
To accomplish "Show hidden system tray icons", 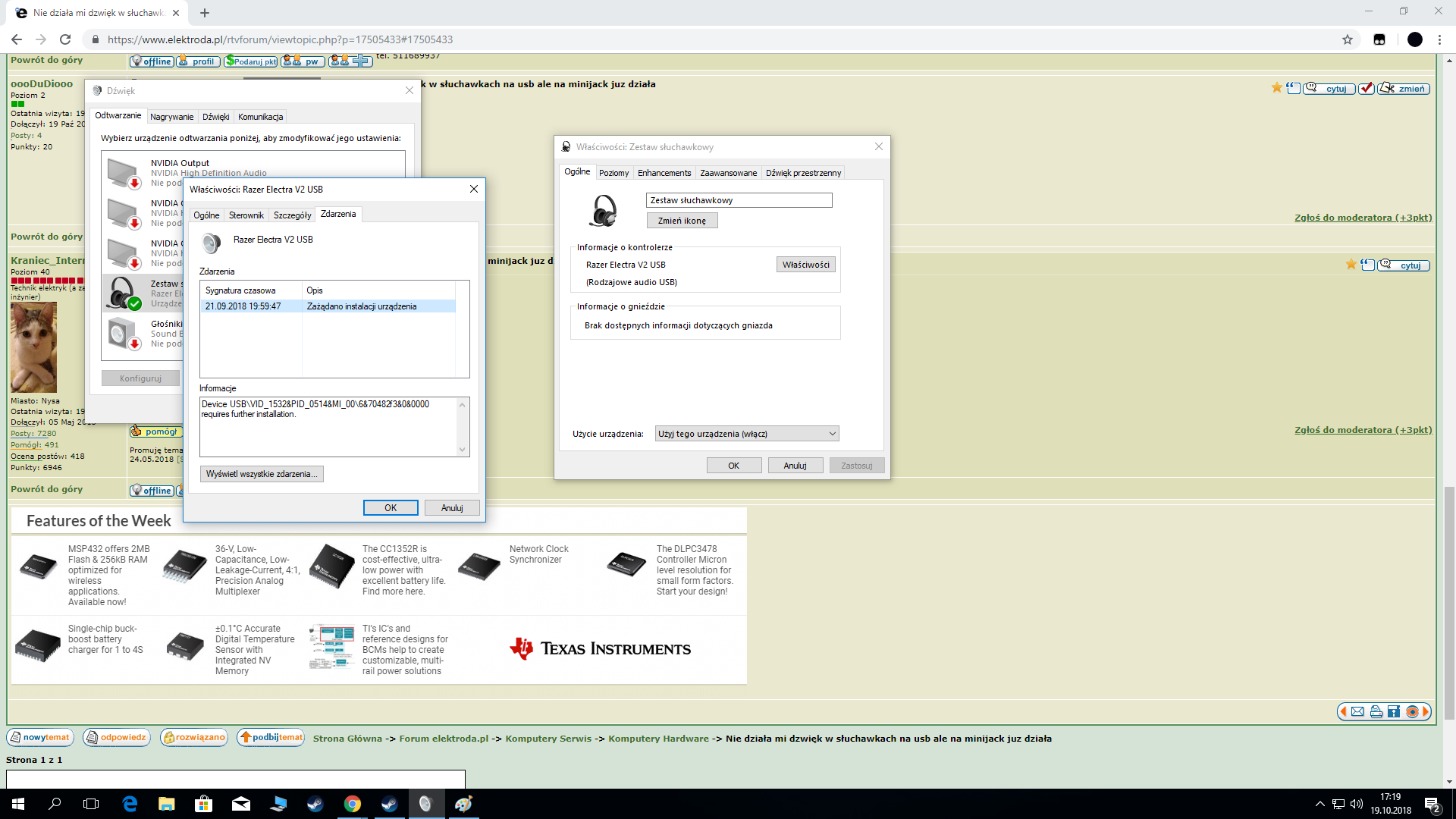I will pos(1319,804).
